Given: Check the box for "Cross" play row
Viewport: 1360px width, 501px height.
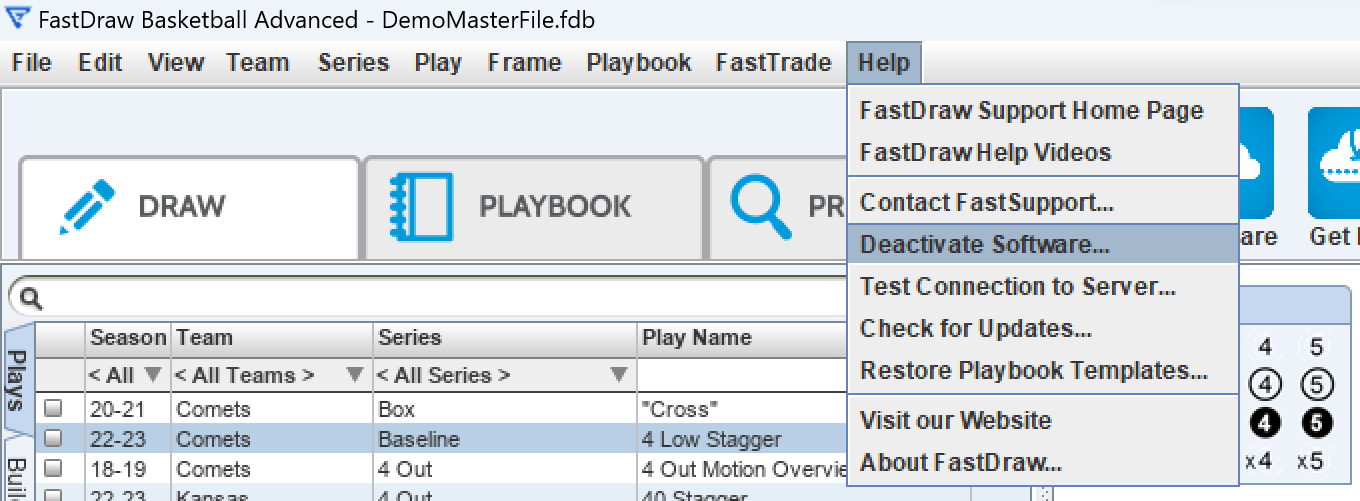Looking at the screenshot, I should [53, 408].
